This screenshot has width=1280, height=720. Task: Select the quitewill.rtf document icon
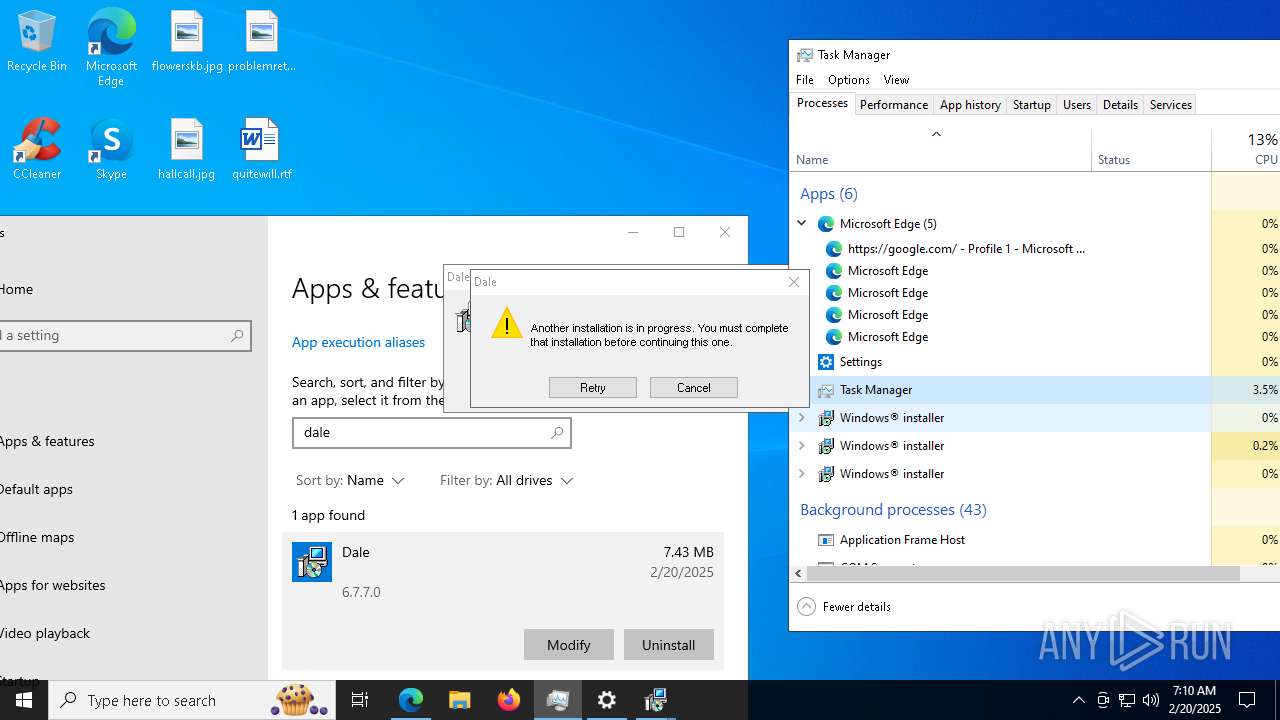tap(262, 150)
